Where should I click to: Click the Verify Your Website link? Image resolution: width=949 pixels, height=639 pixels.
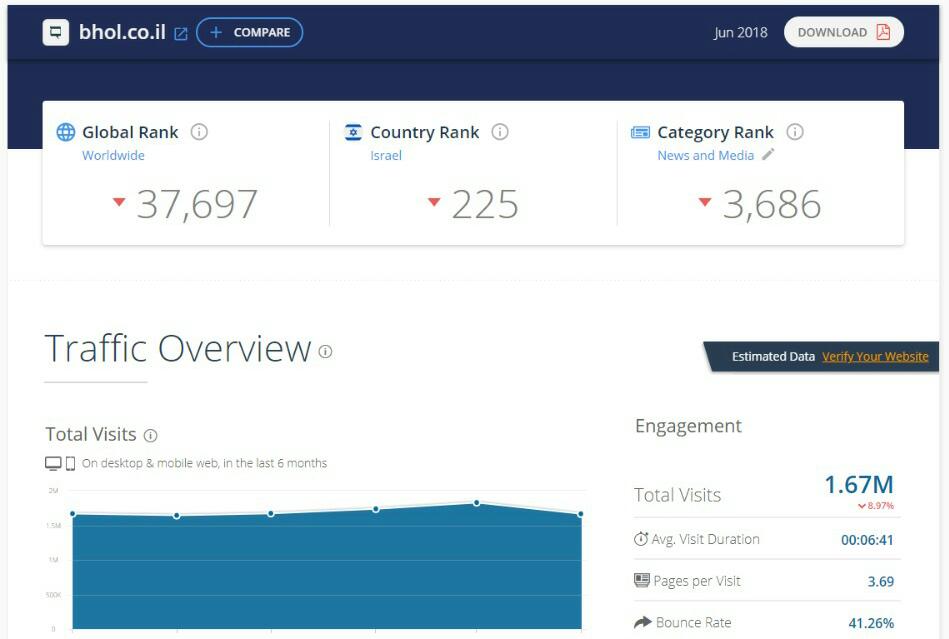pyautogui.click(x=875, y=356)
